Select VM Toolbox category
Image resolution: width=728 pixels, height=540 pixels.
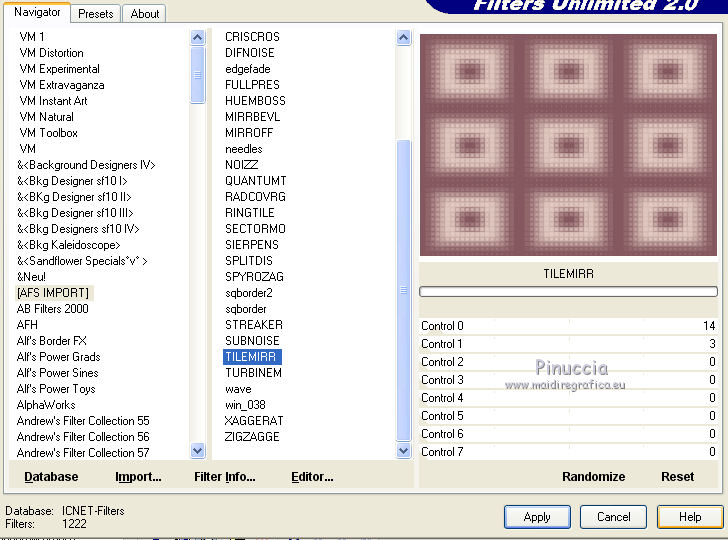pos(48,133)
